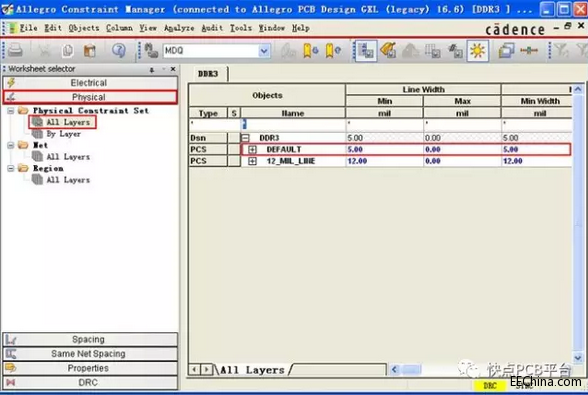The height and width of the screenshot is (395, 588).
Task: Click DEFAULT Line Width Min 5.00 cell
Action: [384, 150]
